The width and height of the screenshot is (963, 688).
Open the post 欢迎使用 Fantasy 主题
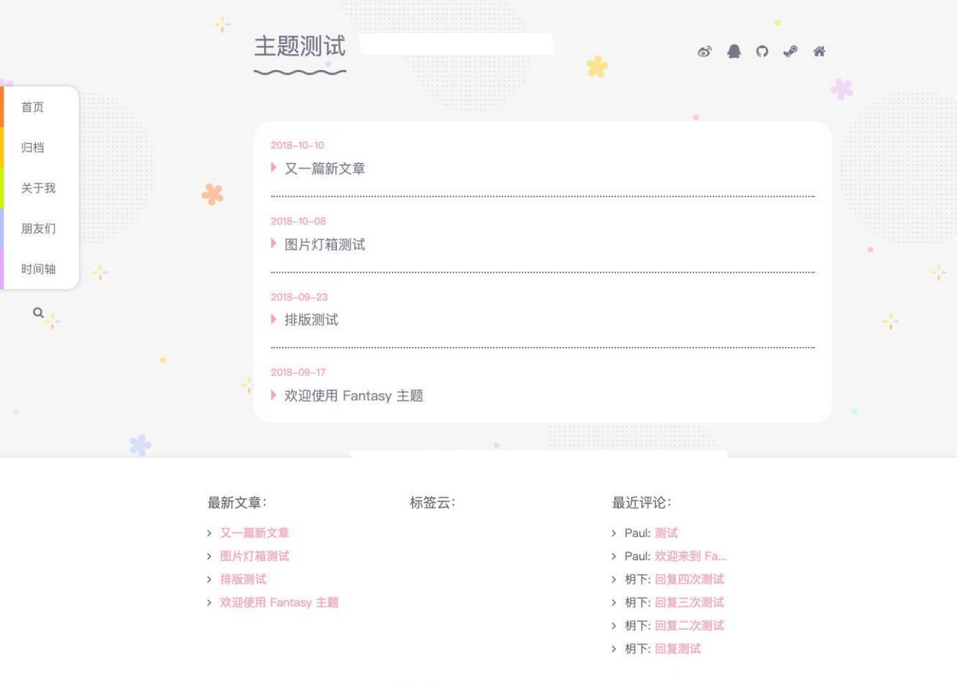click(354, 396)
